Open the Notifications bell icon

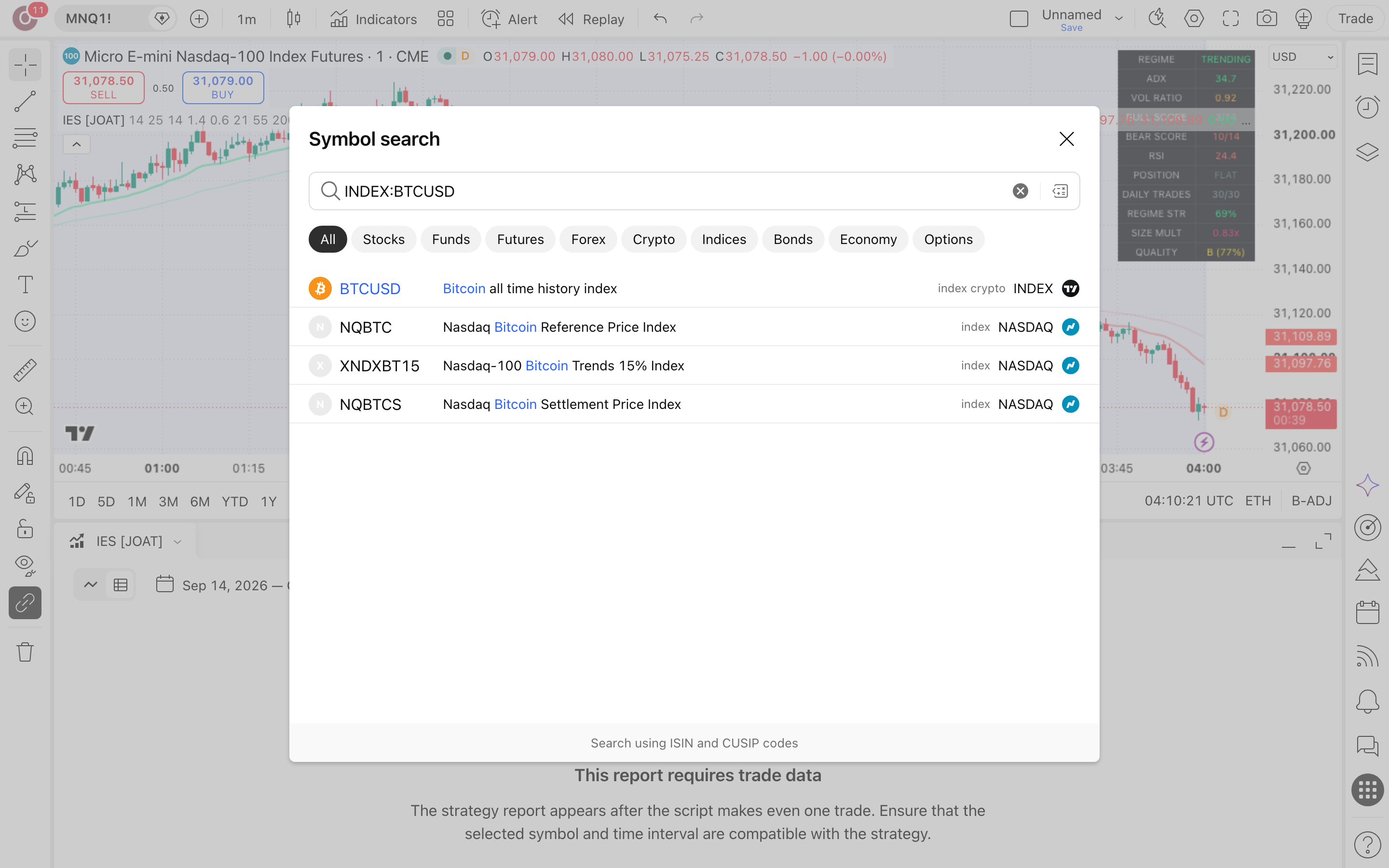click(1367, 701)
